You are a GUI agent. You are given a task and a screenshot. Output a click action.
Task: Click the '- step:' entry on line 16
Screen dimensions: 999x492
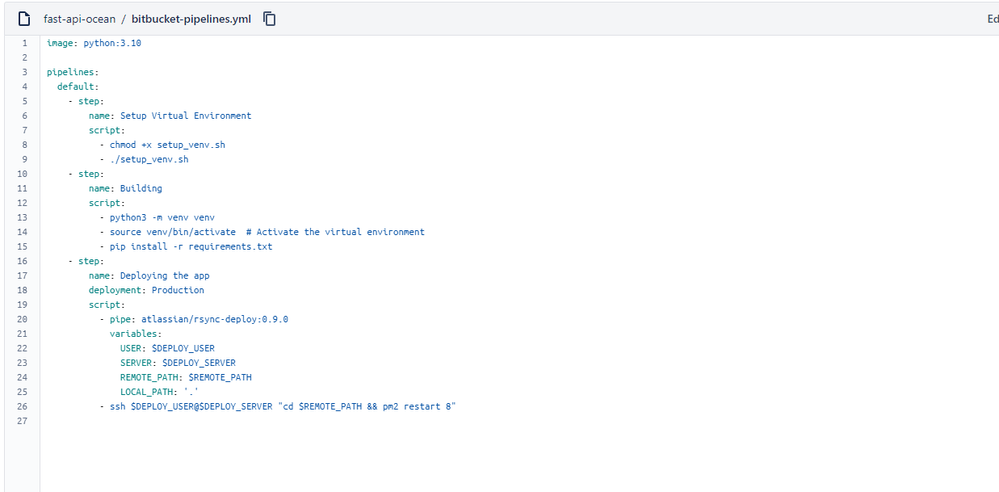(x=86, y=261)
